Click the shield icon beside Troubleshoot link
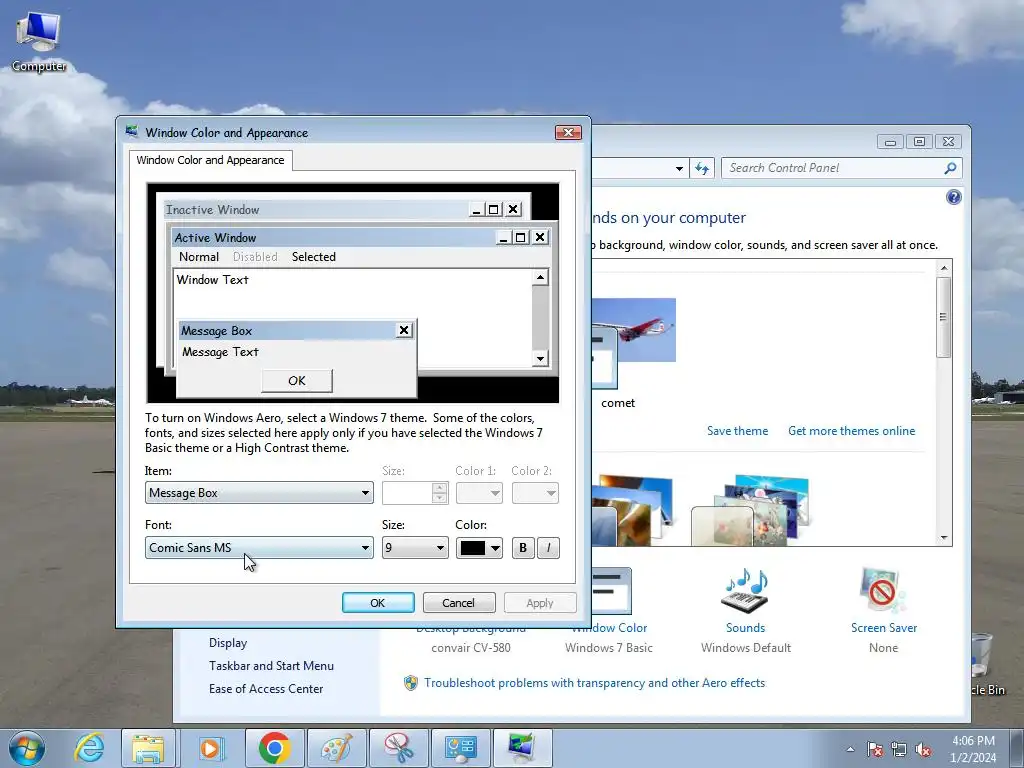 tap(411, 683)
